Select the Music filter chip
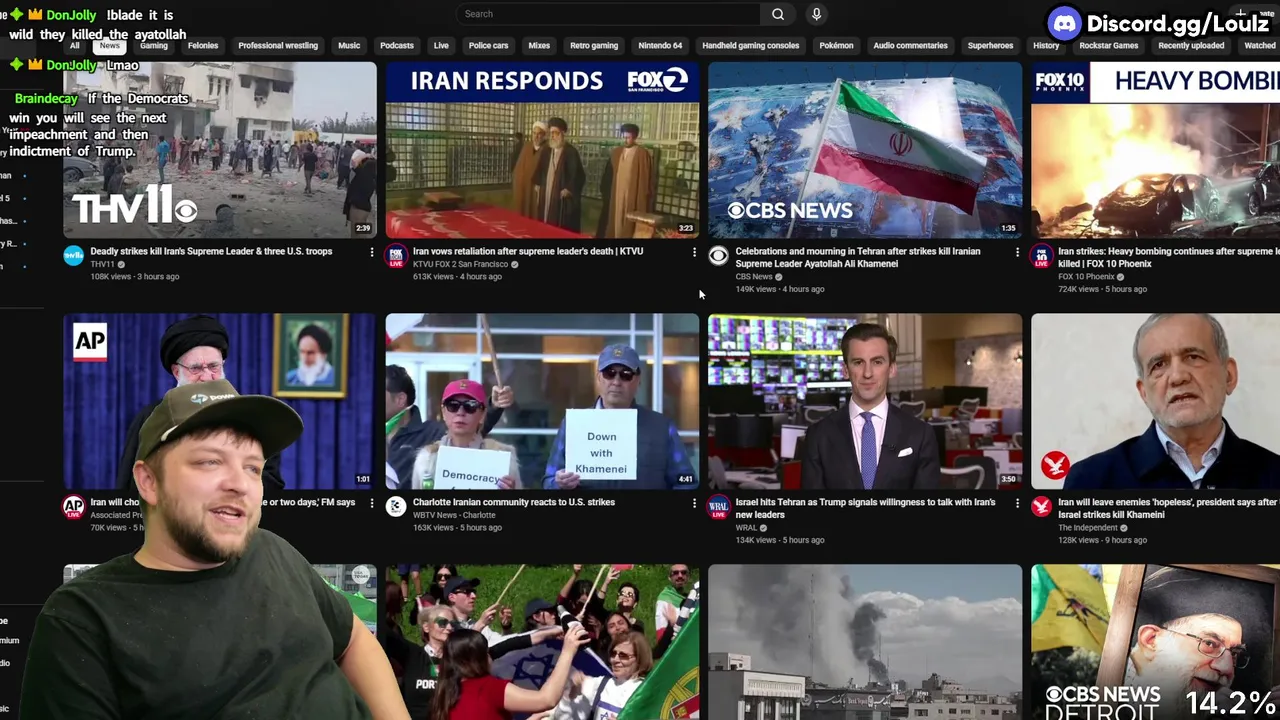Screen dimensions: 1280x720 point(349,46)
